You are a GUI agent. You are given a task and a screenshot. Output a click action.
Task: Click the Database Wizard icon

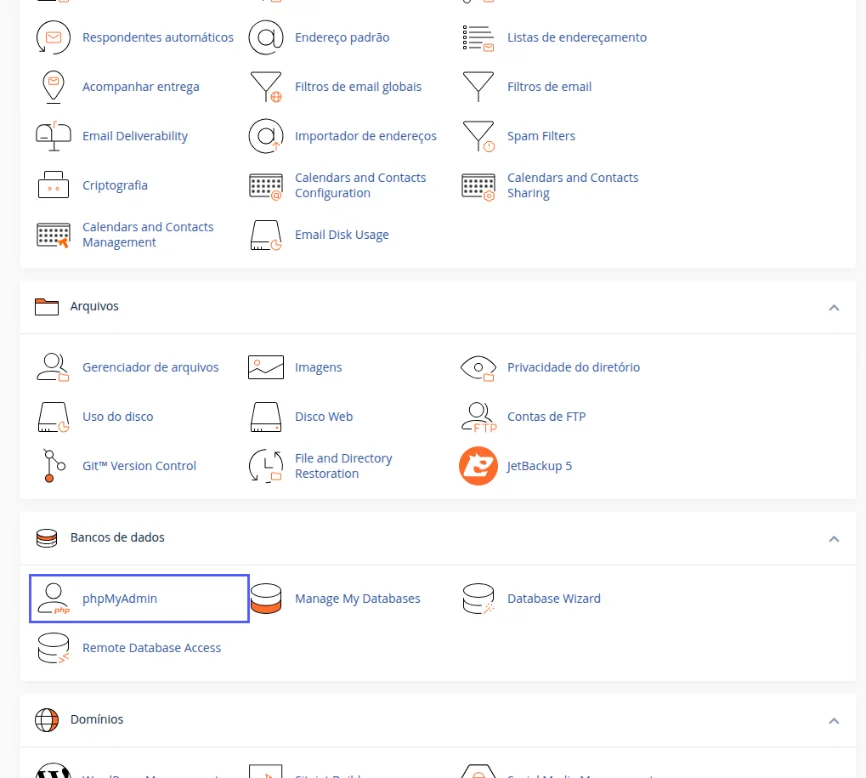478,599
